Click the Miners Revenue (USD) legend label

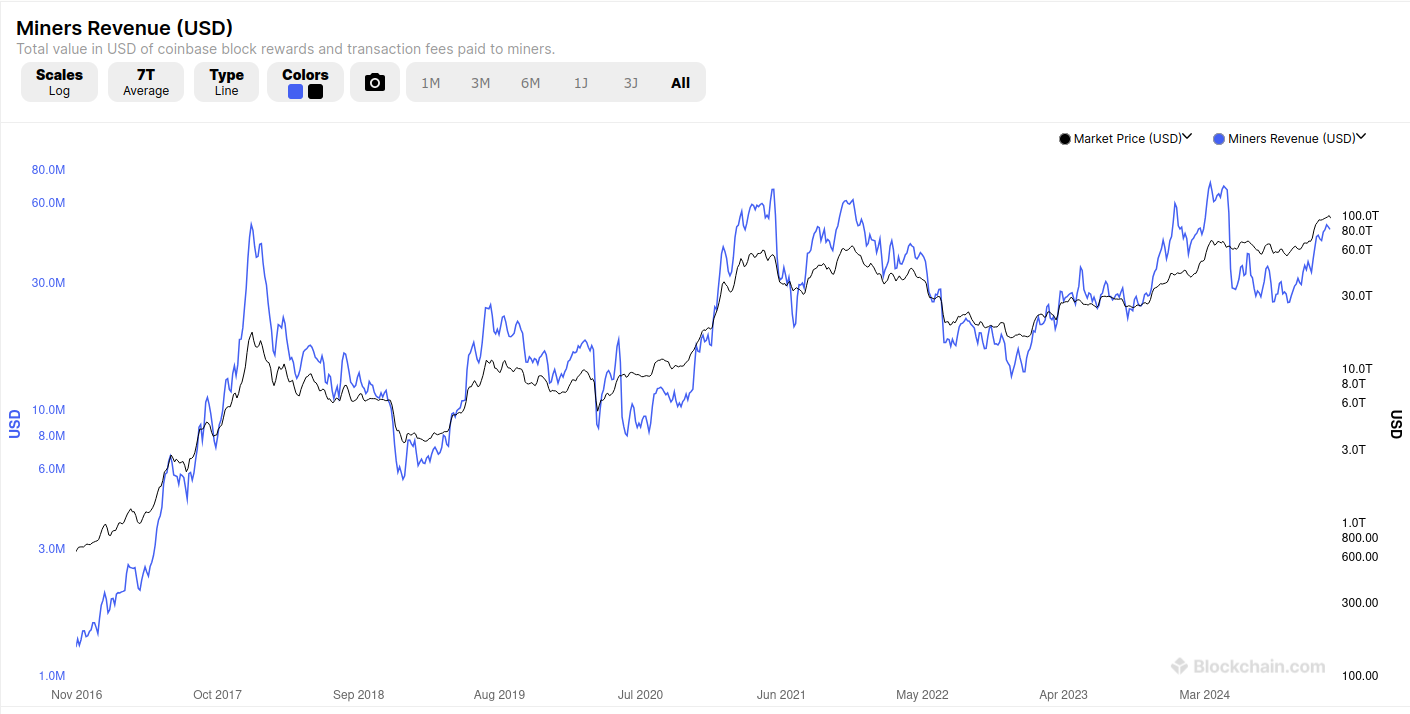[x=1292, y=139]
